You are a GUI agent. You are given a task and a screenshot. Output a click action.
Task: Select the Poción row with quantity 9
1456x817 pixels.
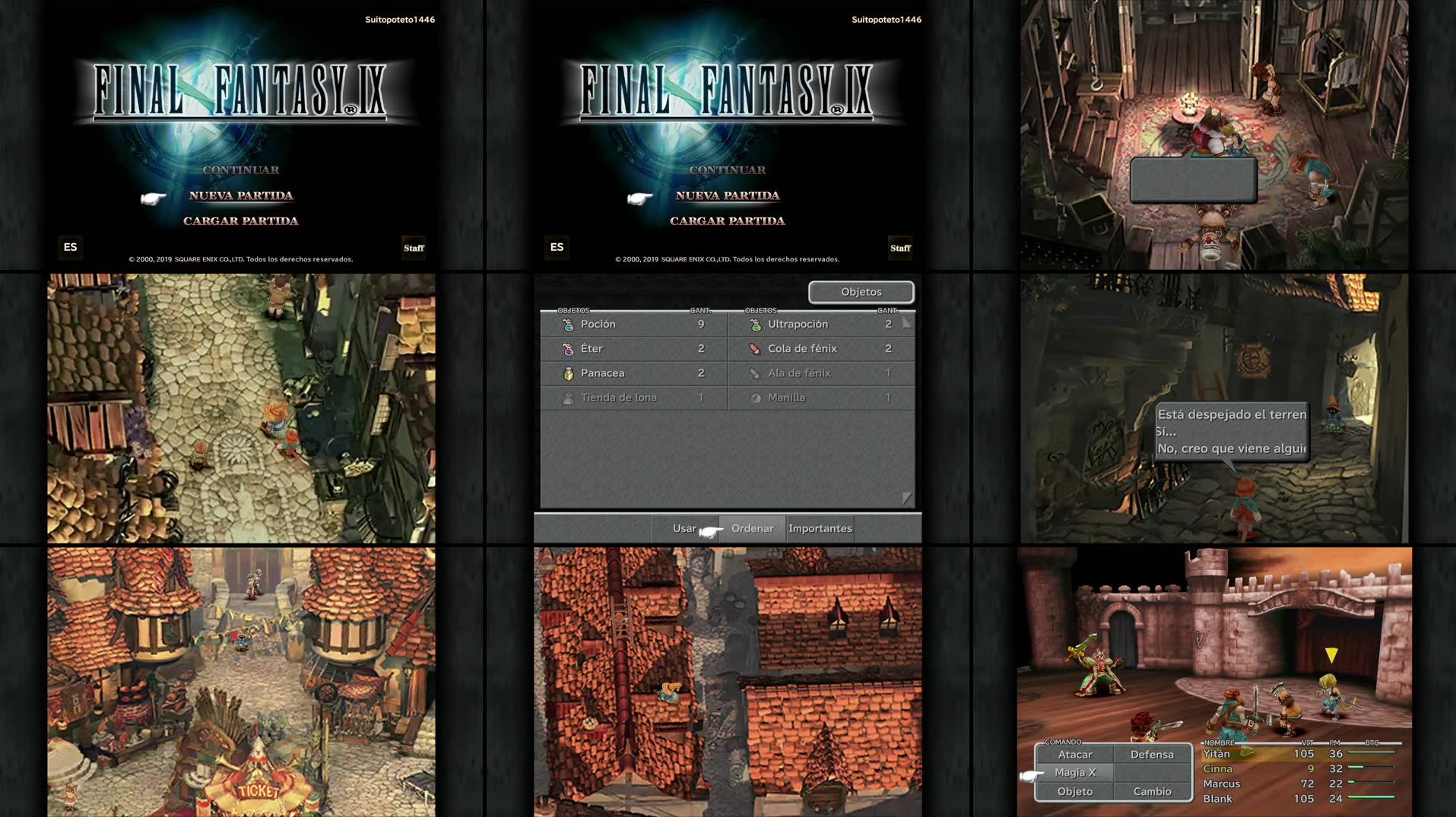(633, 325)
